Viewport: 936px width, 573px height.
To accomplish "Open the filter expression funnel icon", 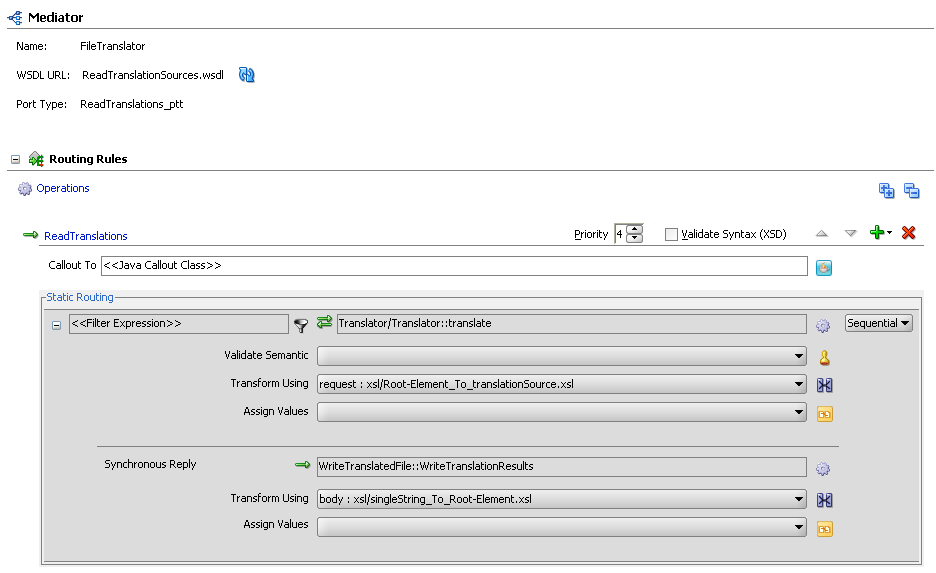I will pos(301,324).
